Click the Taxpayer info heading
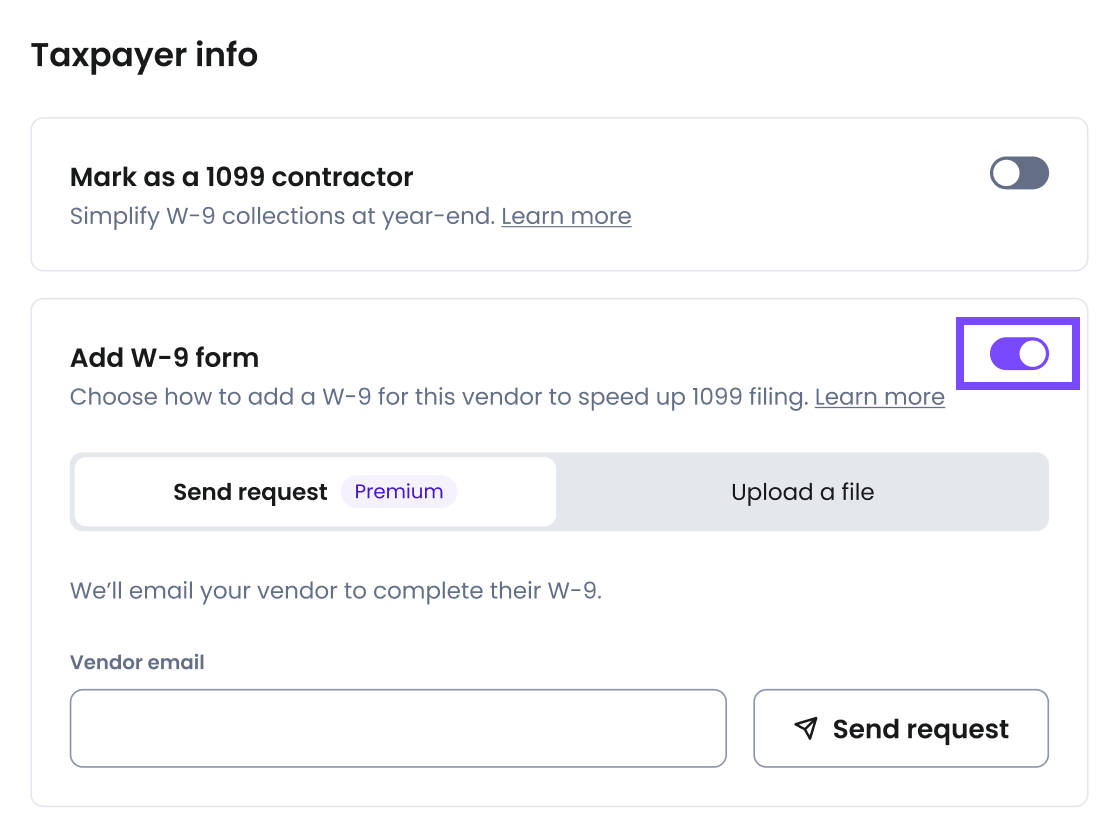The image size is (1115, 827). (144, 55)
